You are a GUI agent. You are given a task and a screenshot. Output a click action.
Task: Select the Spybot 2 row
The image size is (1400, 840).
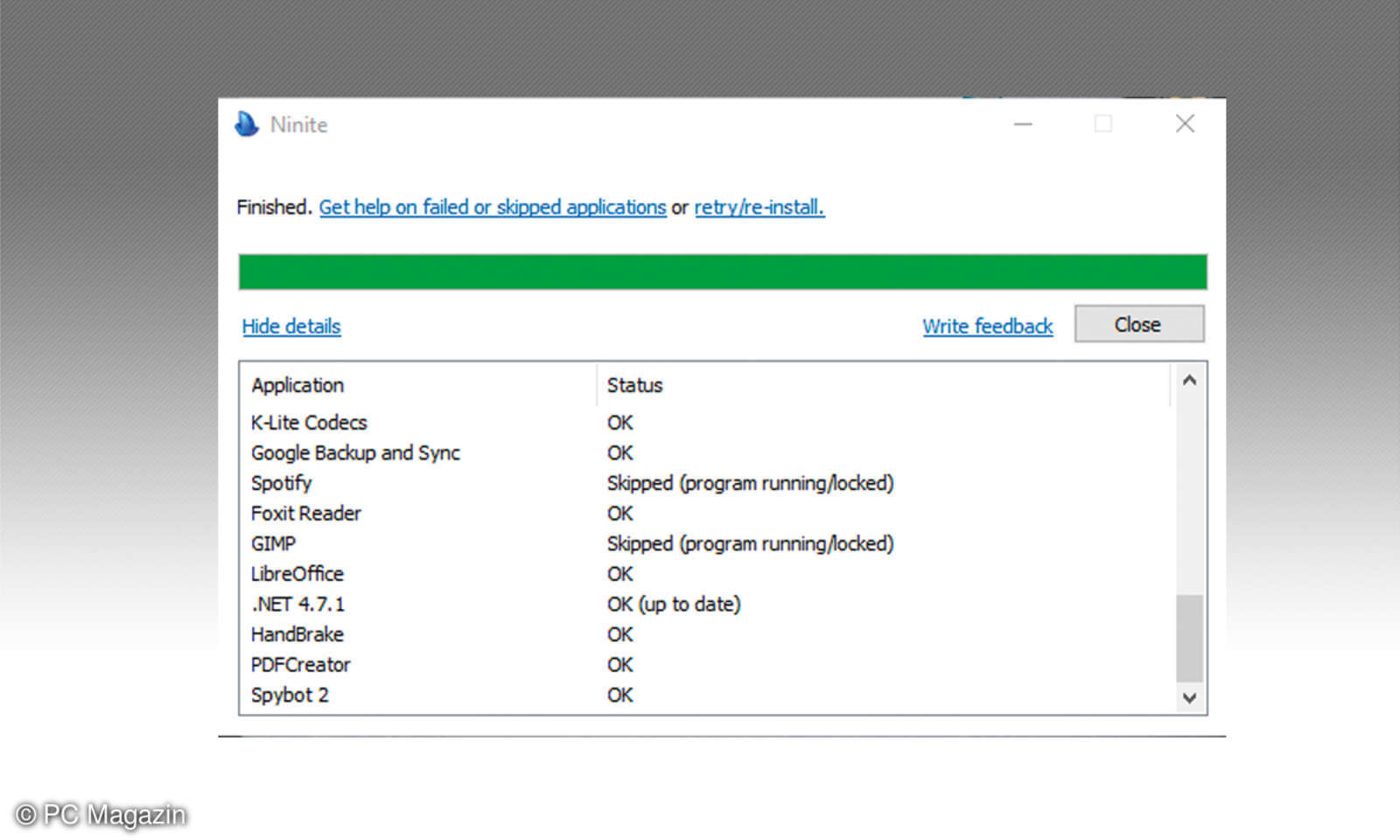pyautogui.click(x=290, y=695)
